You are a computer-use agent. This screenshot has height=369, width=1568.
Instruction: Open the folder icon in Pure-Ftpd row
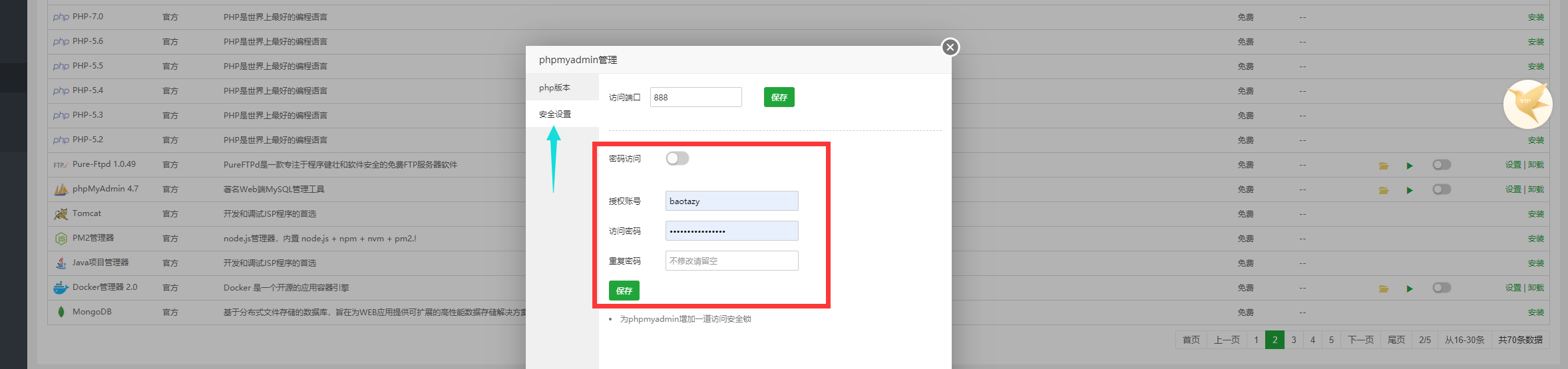tap(1384, 166)
